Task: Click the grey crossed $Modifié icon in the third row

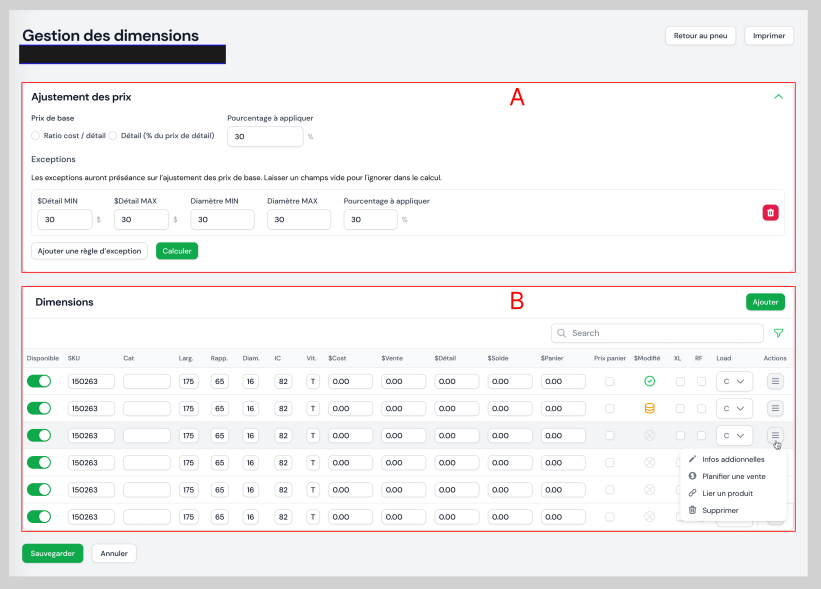Action: click(649, 436)
